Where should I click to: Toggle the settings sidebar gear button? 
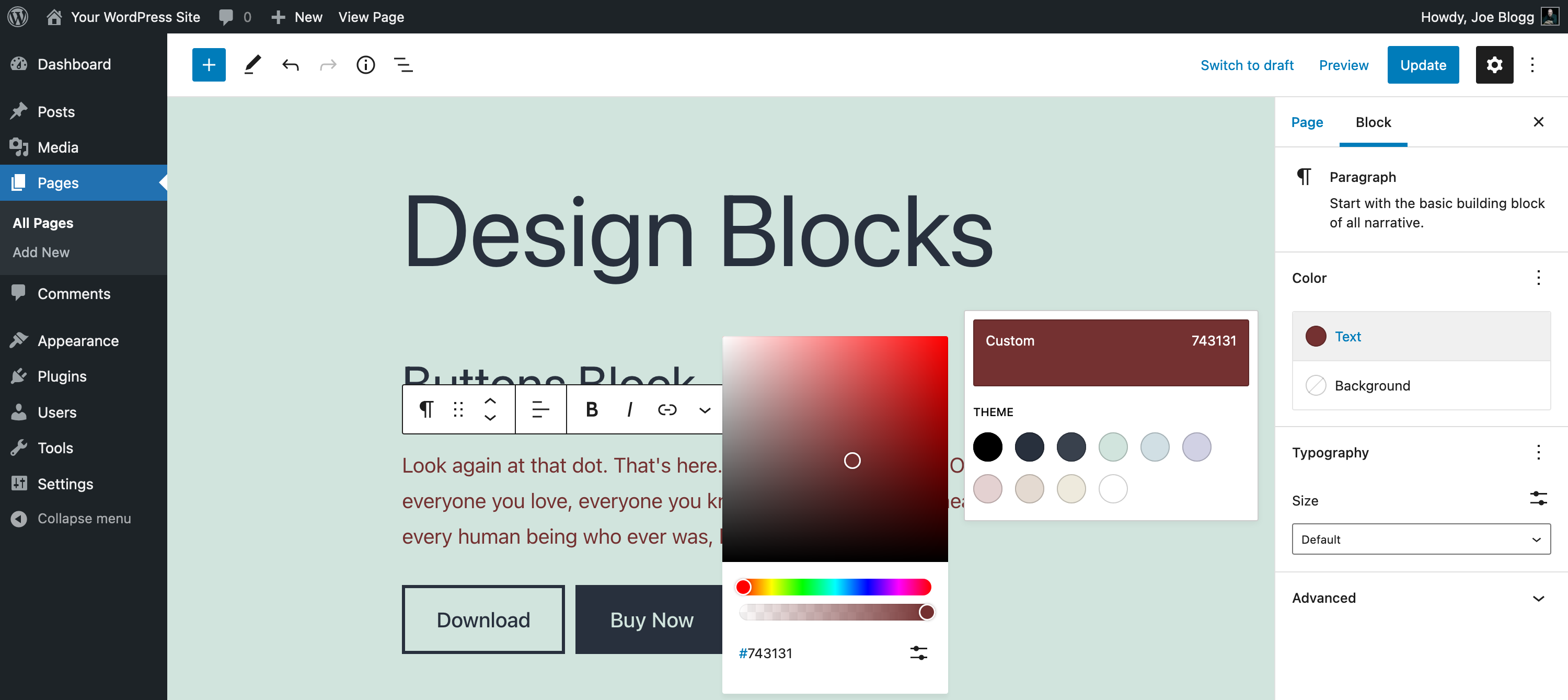1494,64
